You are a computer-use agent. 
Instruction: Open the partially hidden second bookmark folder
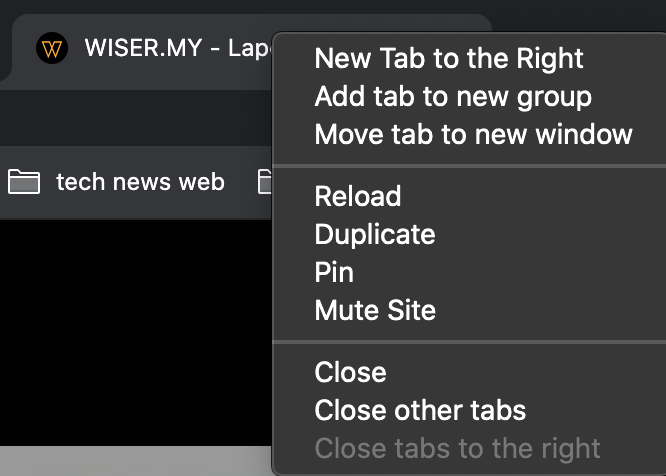tap(264, 182)
